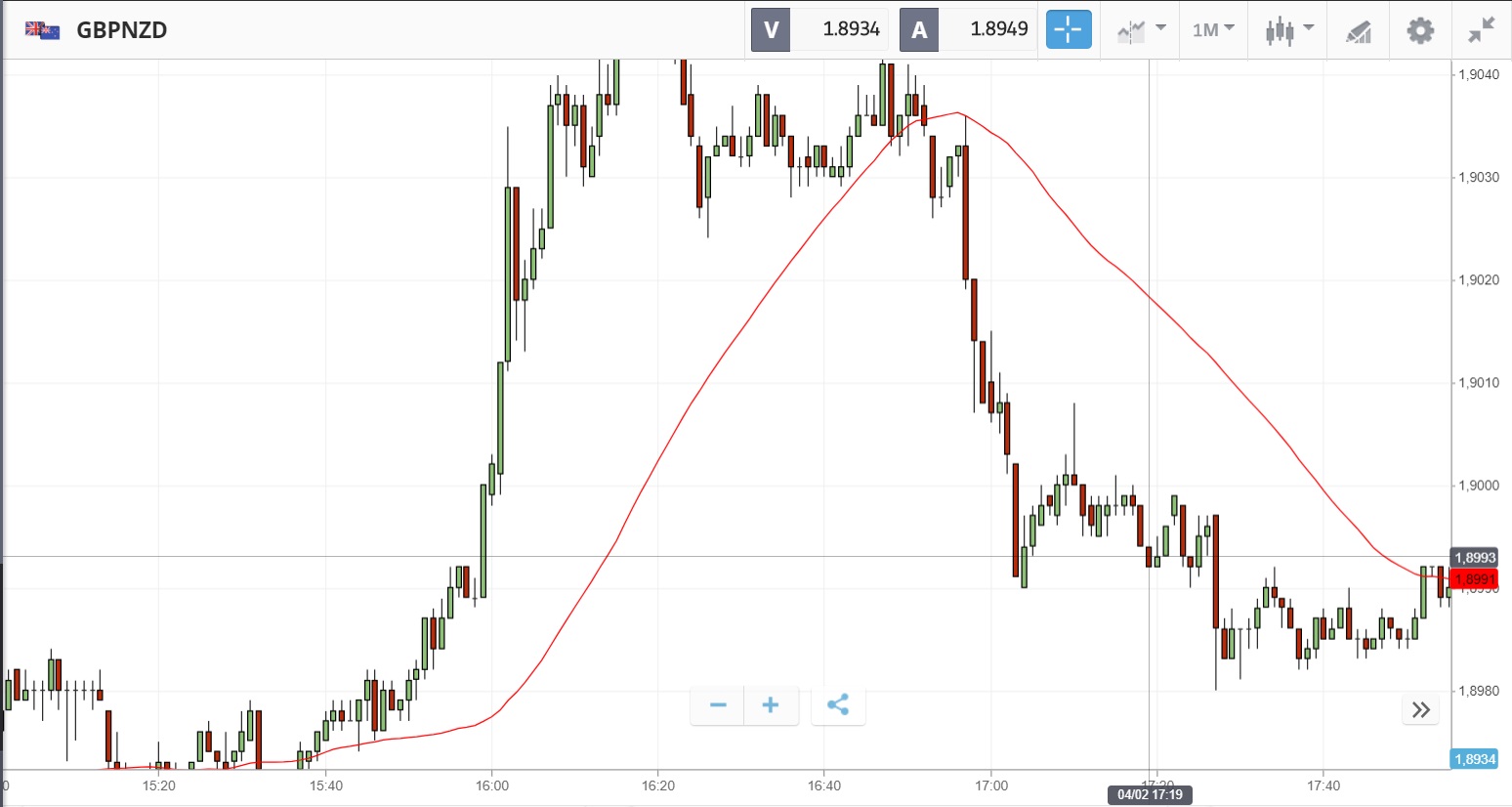Viewport: 1512px width, 807px height.
Task: Click the V sell button
Action: [x=771, y=29]
